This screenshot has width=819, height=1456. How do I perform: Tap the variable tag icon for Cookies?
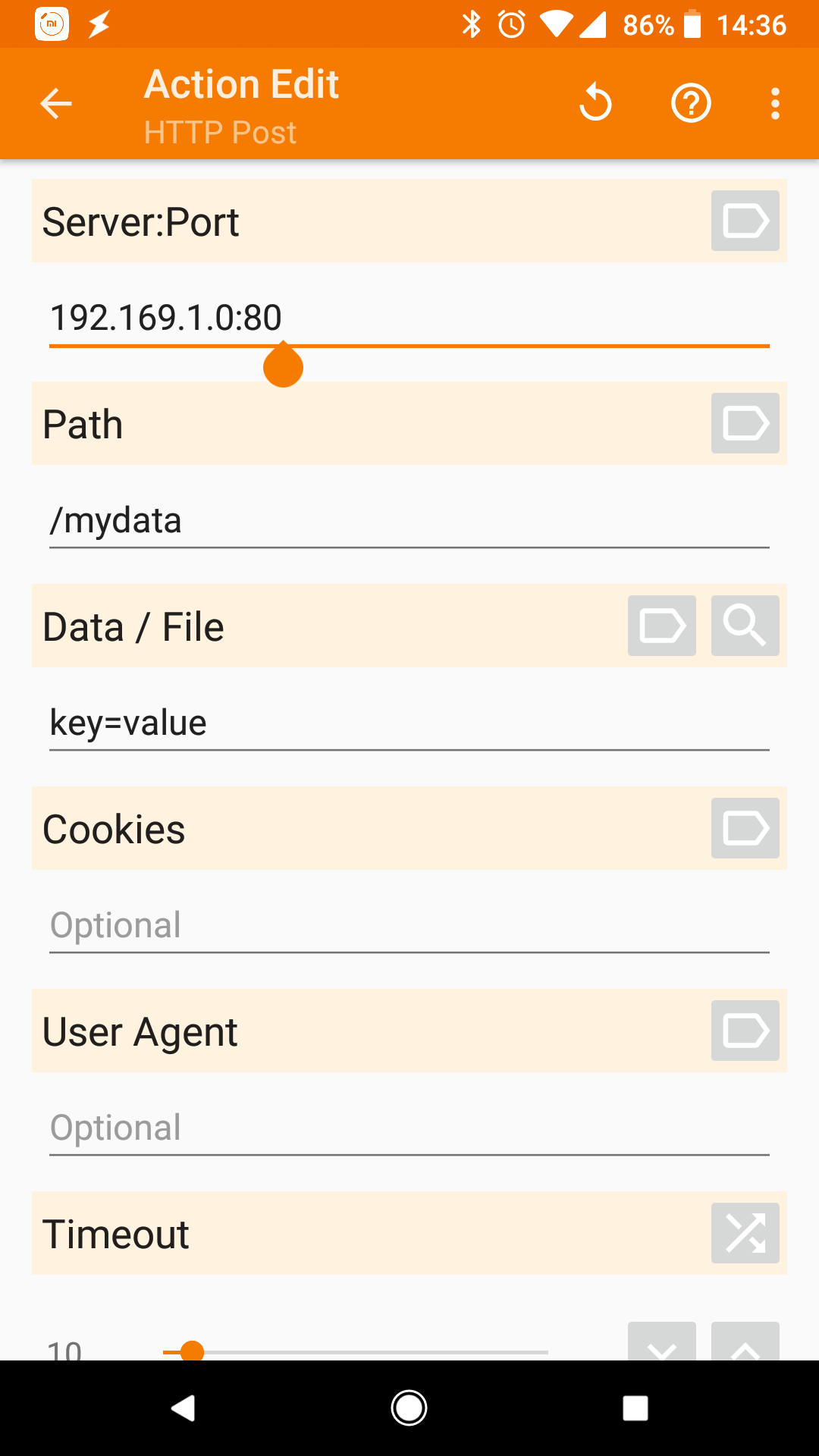[x=745, y=828]
